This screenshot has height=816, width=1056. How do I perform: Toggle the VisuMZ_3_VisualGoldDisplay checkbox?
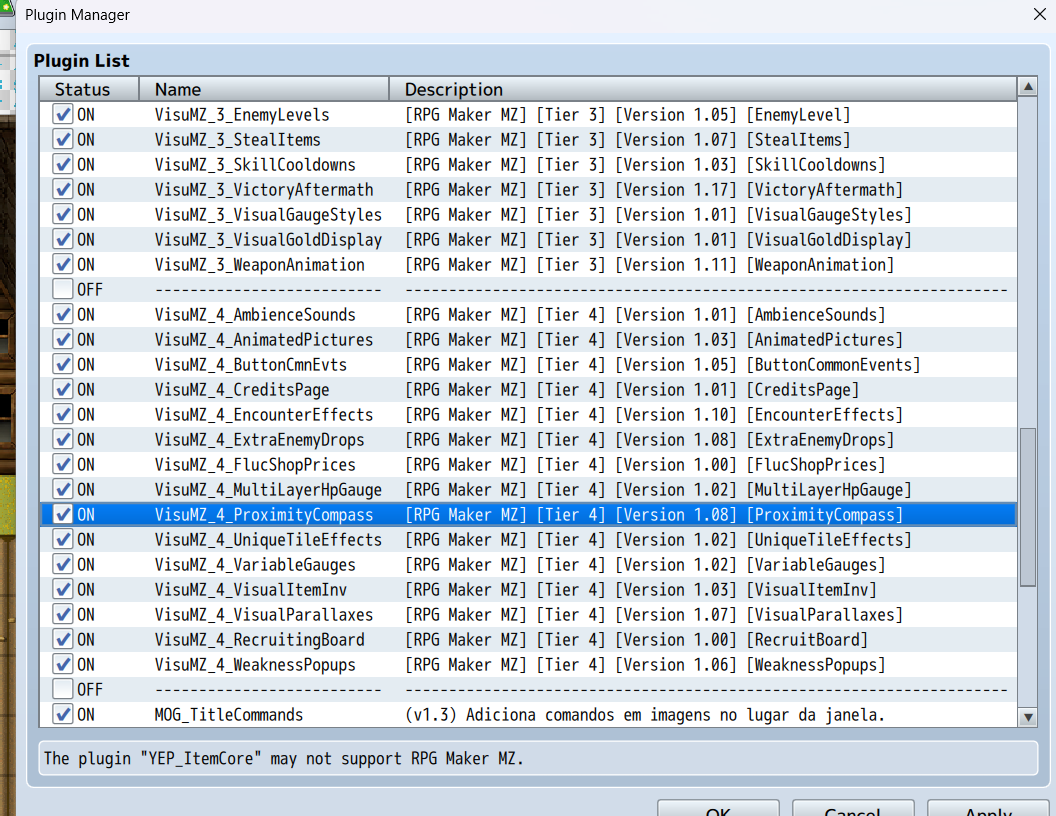click(63, 240)
